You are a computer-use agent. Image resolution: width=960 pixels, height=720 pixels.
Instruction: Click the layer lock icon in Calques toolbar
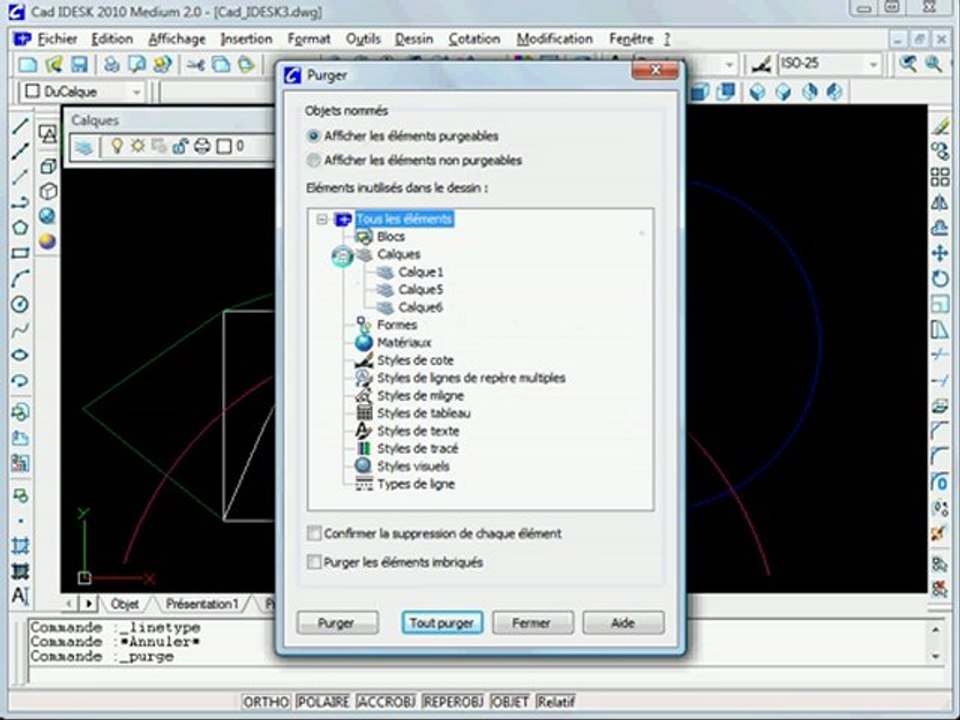pos(180,146)
